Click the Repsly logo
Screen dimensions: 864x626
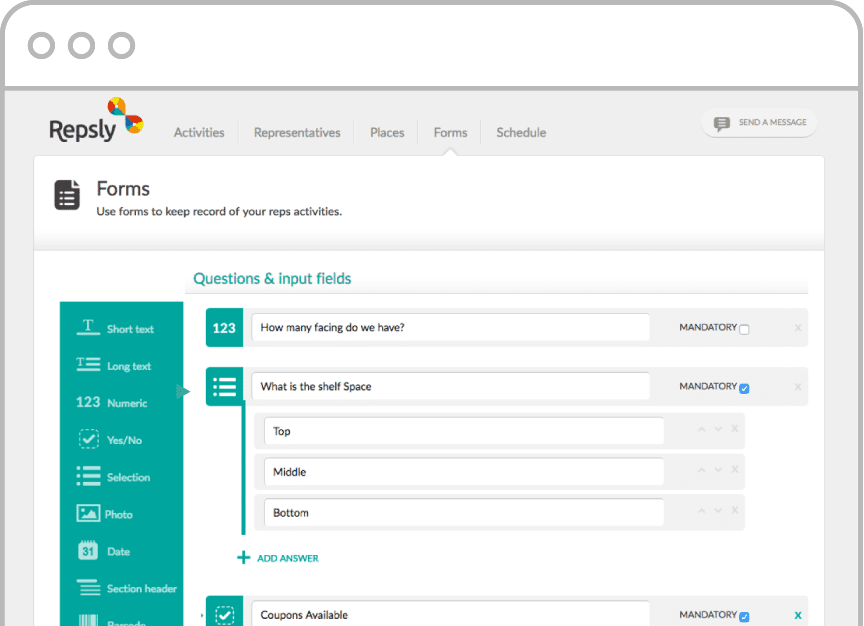(x=96, y=121)
